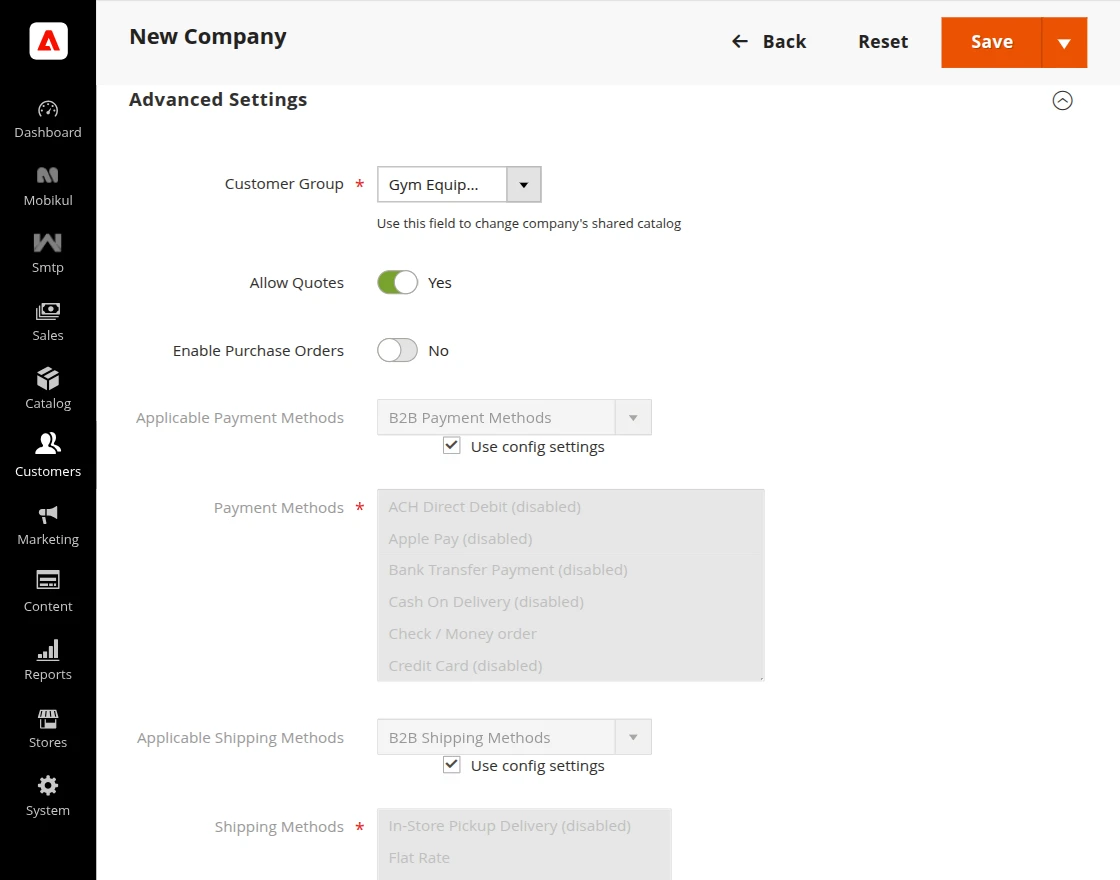
Task: Click the Yes label beside Allow Quotes
Action: point(439,283)
